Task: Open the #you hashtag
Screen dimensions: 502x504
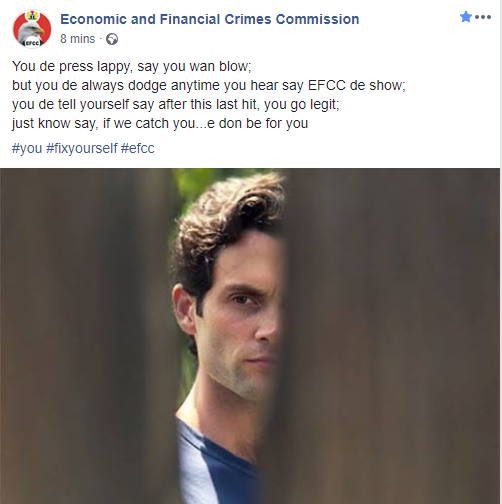Action: pyautogui.click(x=27, y=148)
